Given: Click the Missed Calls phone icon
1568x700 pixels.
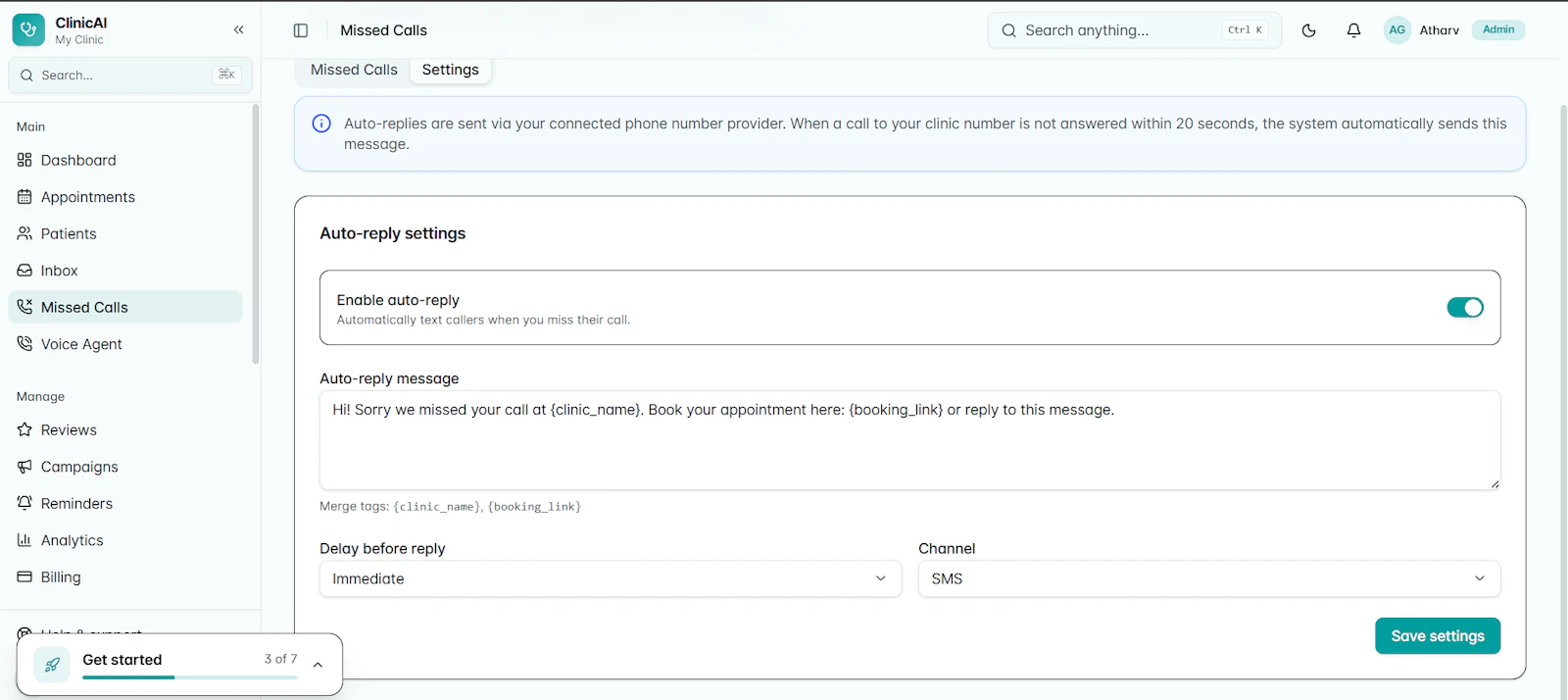Looking at the screenshot, I should point(24,307).
